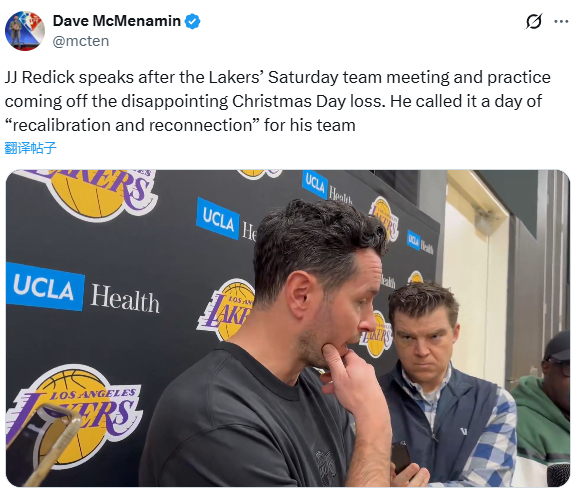
Task: Click the blue verified badge
Action: [192, 21]
